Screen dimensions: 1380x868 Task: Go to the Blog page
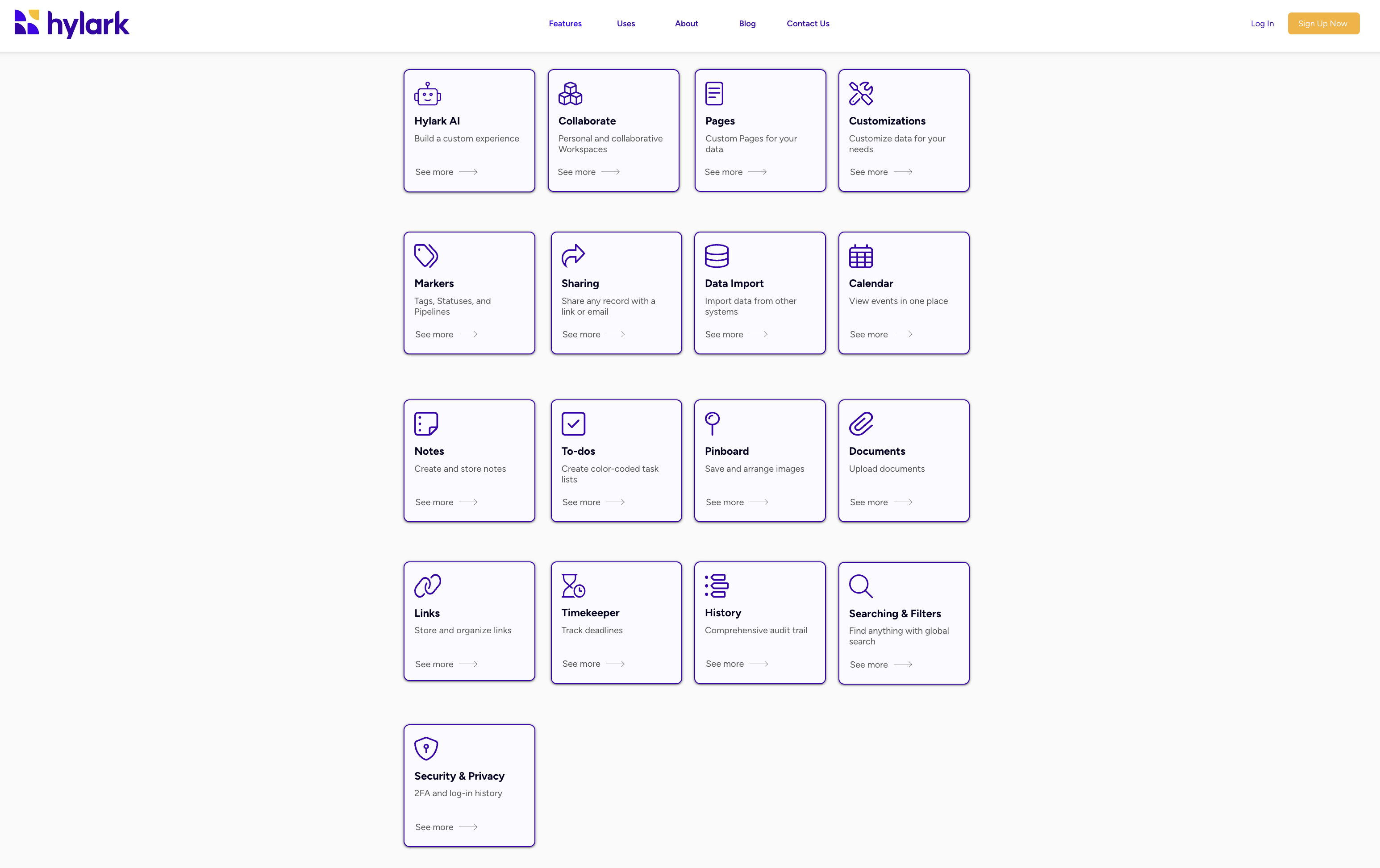pos(747,24)
